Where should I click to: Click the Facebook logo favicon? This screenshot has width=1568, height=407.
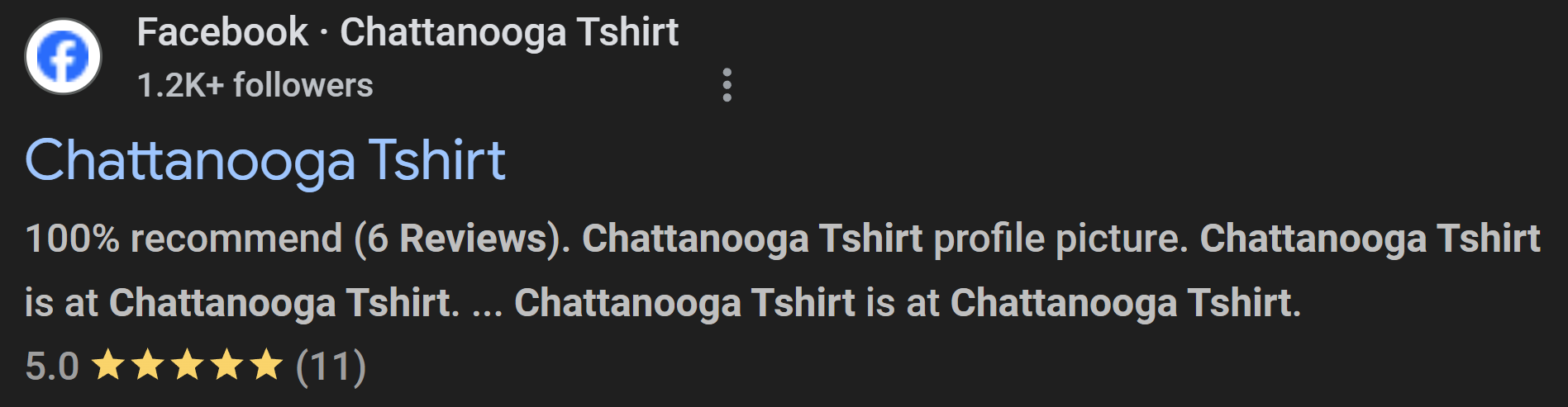click(x=63, y=57)
